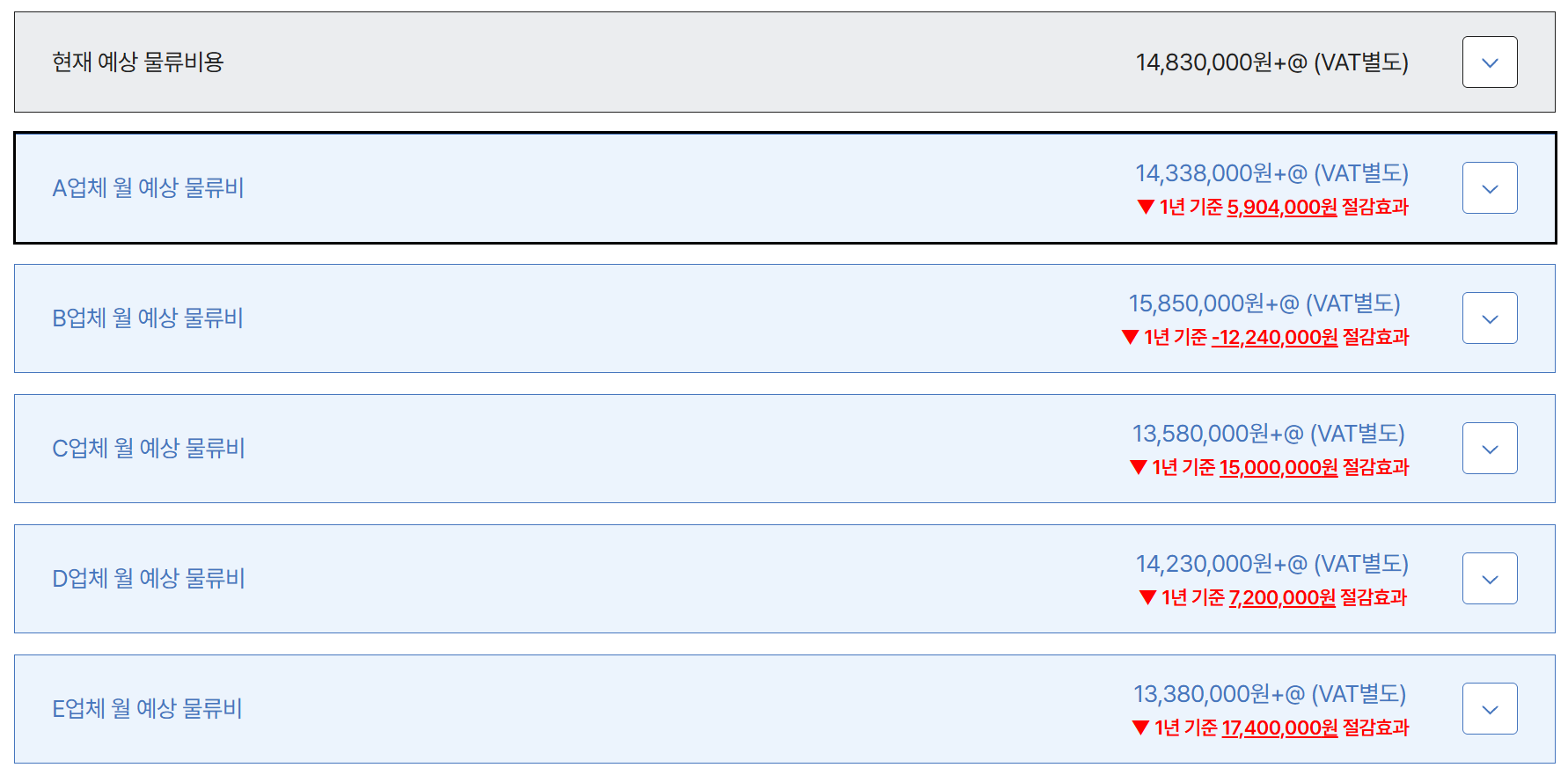
Task: Select the C업체 월 예상 물류비 label
Action: (x=149, y=449)
